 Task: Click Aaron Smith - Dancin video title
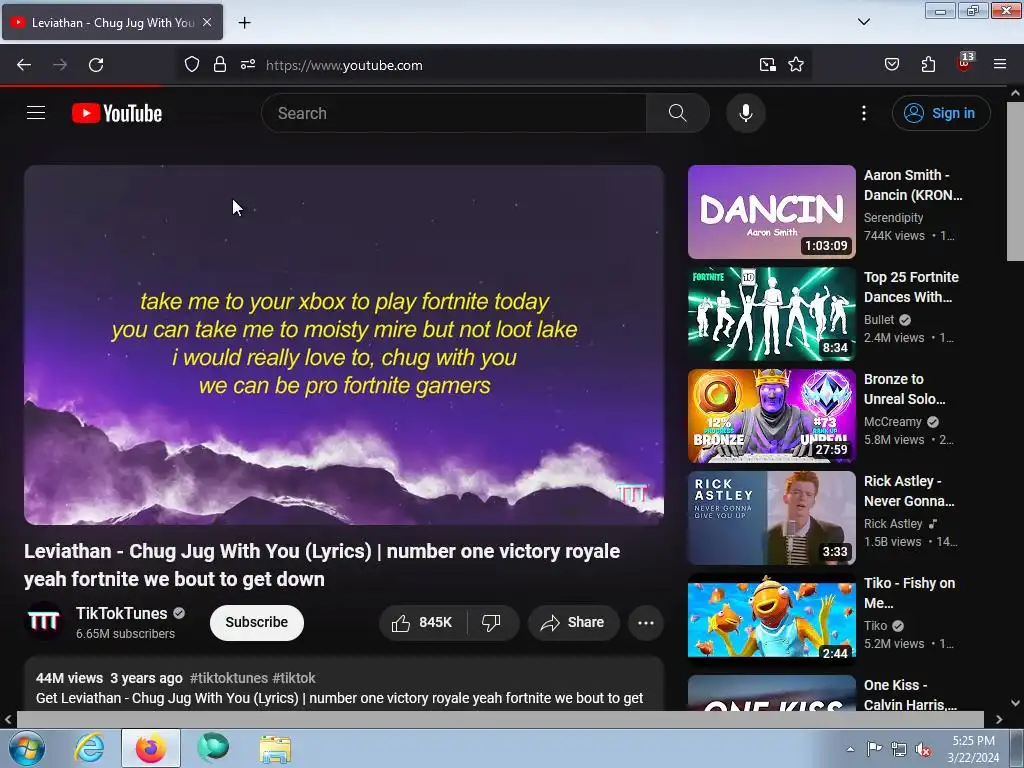click(913, 185)
